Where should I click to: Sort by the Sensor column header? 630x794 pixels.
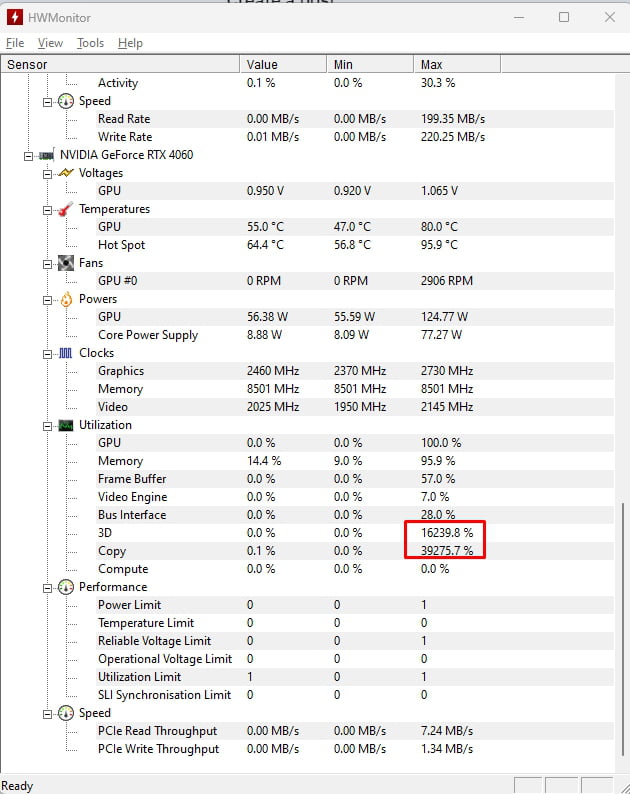click(120, 64)
